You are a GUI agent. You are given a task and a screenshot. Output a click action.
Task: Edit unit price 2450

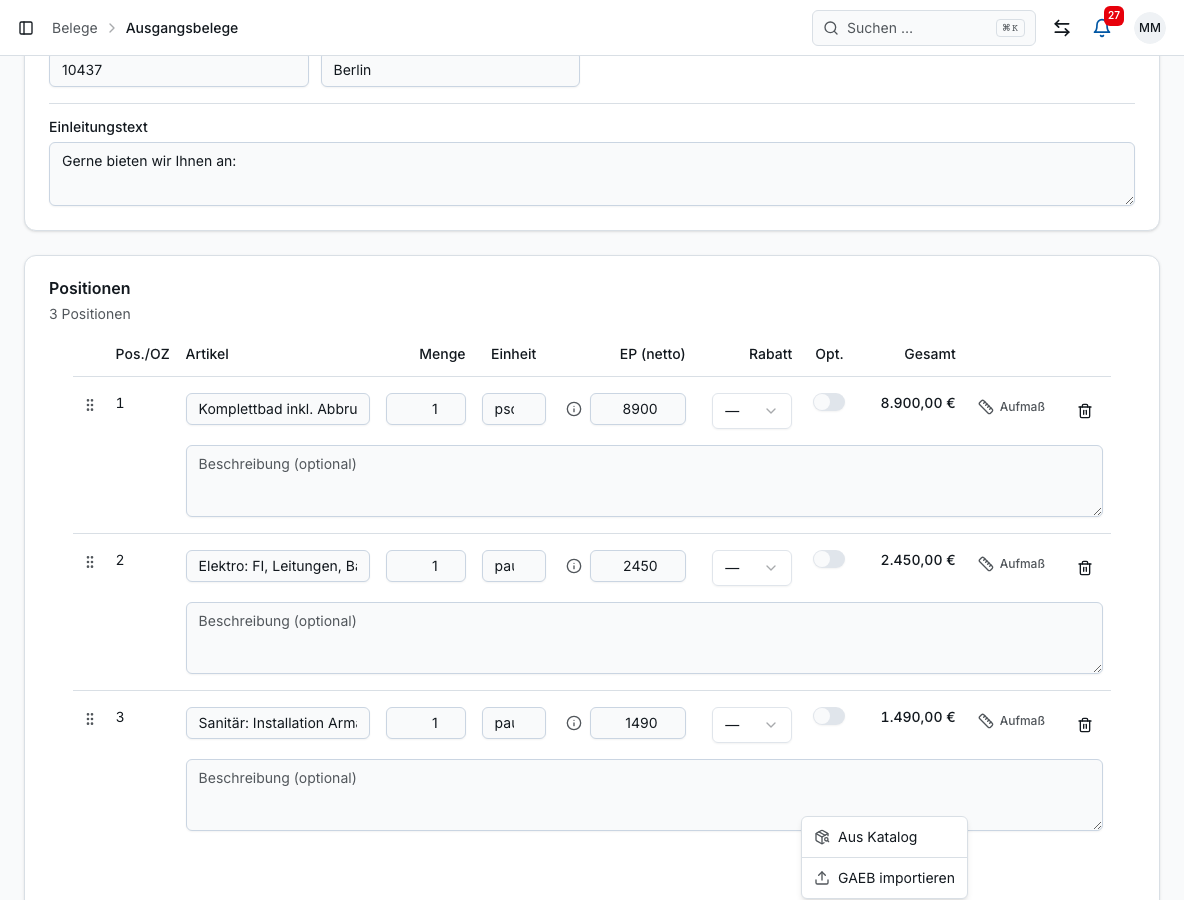pos(638,566)
